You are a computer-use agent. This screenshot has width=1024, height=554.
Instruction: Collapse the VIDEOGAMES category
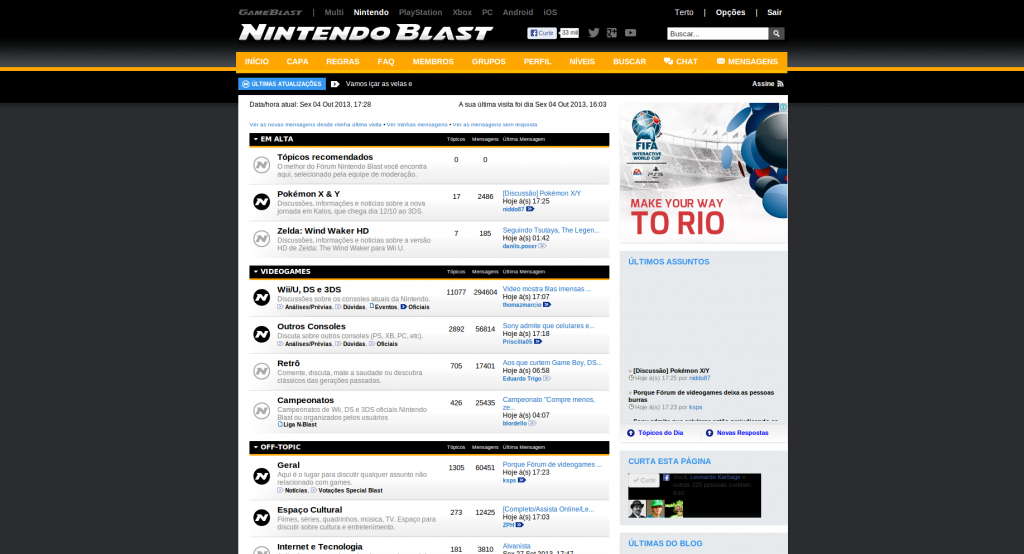(x=256, y=272)
